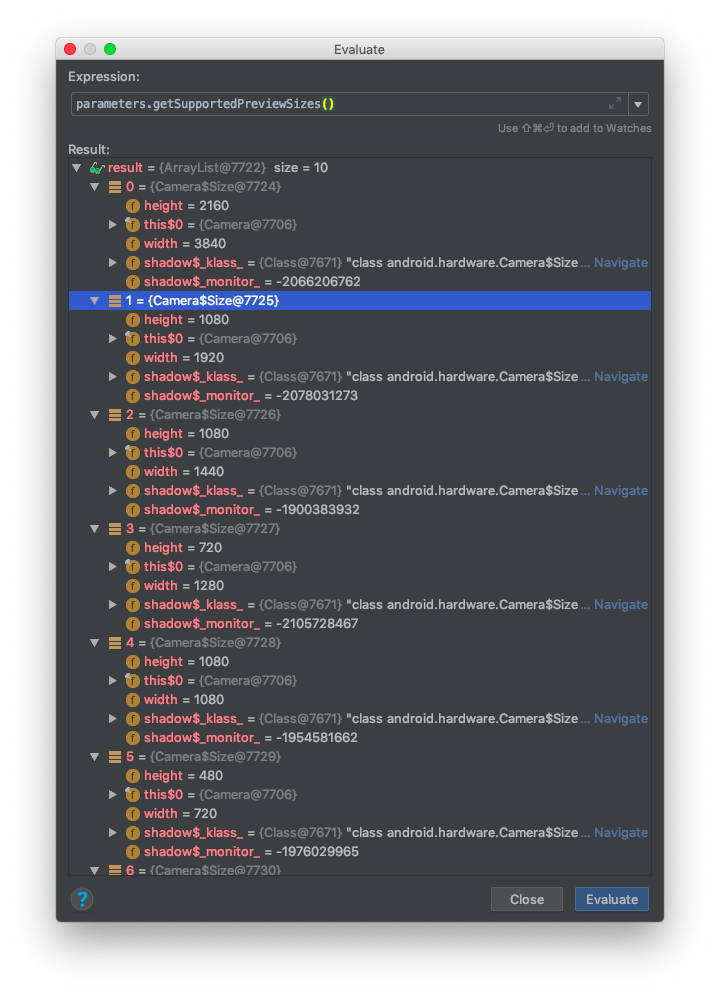Collapse the result root node

point(77,167)
